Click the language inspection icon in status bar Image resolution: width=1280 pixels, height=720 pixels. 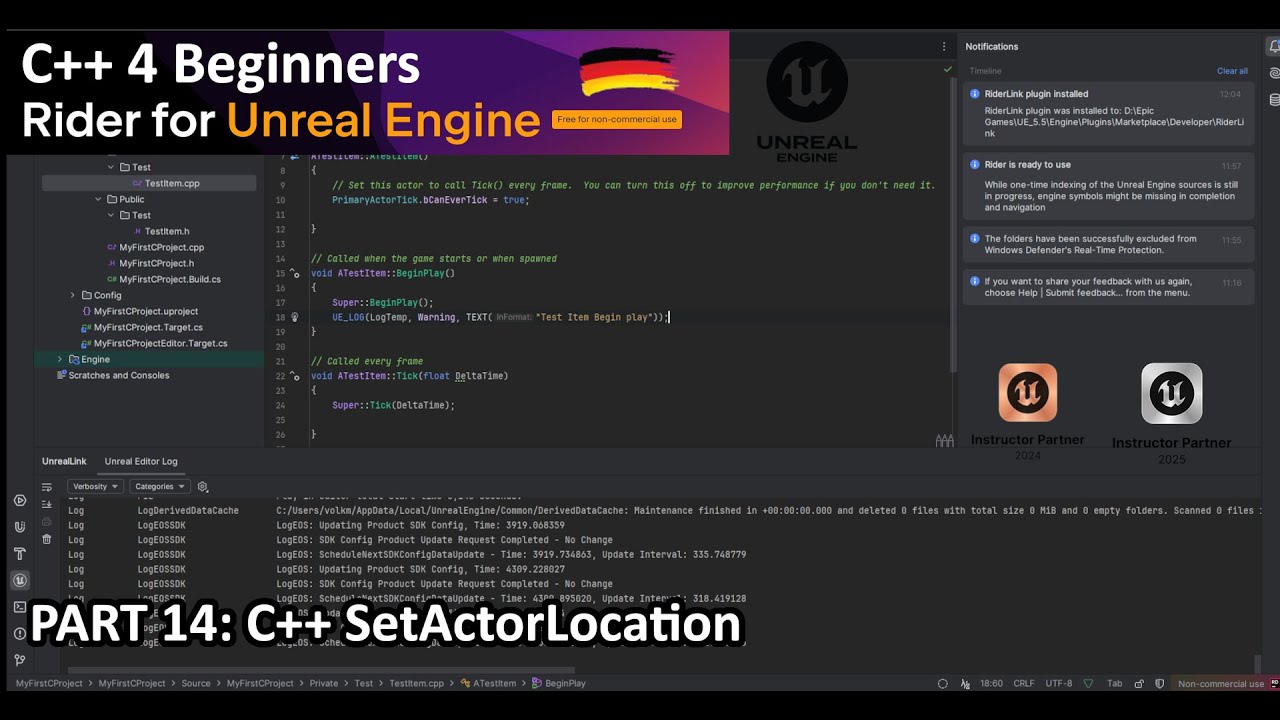point(965,684)
